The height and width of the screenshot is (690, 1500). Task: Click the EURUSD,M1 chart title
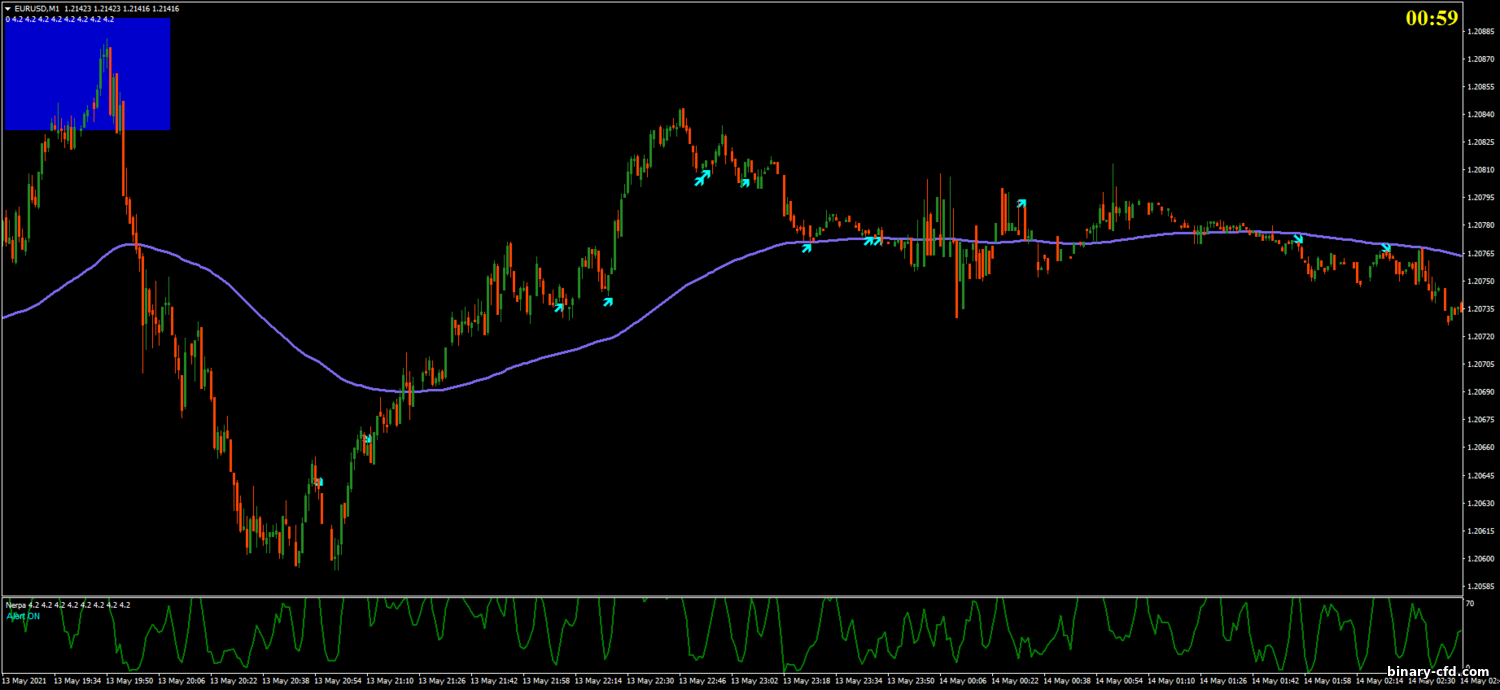37,8
